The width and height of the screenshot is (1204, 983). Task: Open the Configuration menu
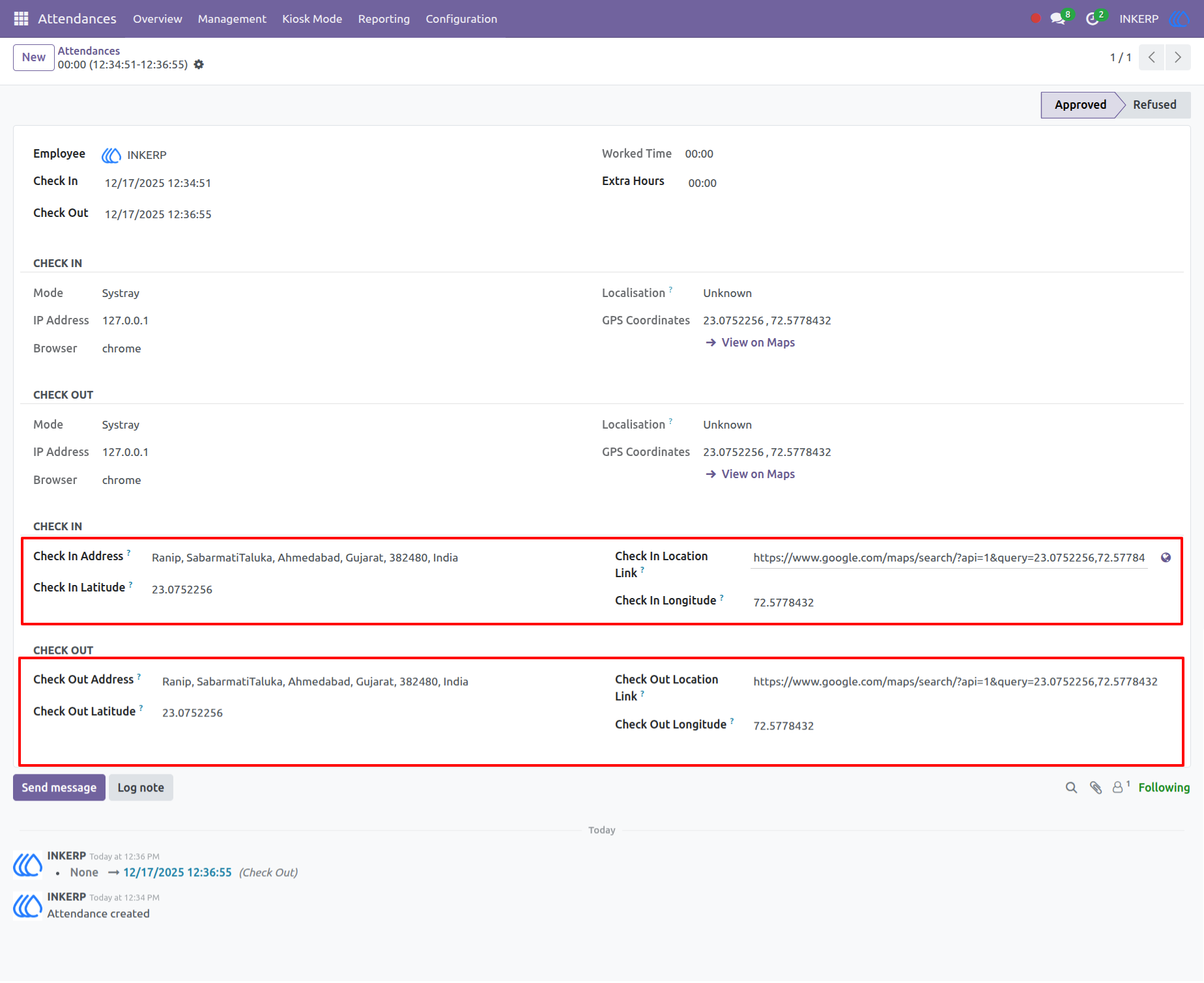pos(461,19)
